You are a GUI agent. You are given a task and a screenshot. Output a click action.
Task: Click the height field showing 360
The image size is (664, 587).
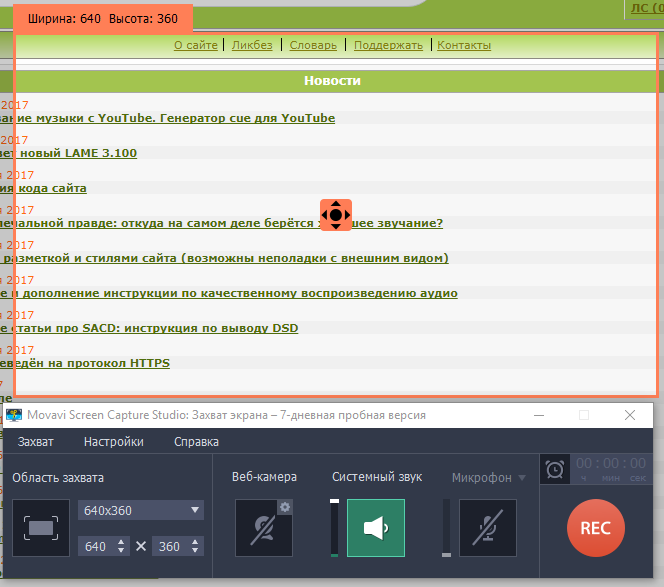[170, 546]
